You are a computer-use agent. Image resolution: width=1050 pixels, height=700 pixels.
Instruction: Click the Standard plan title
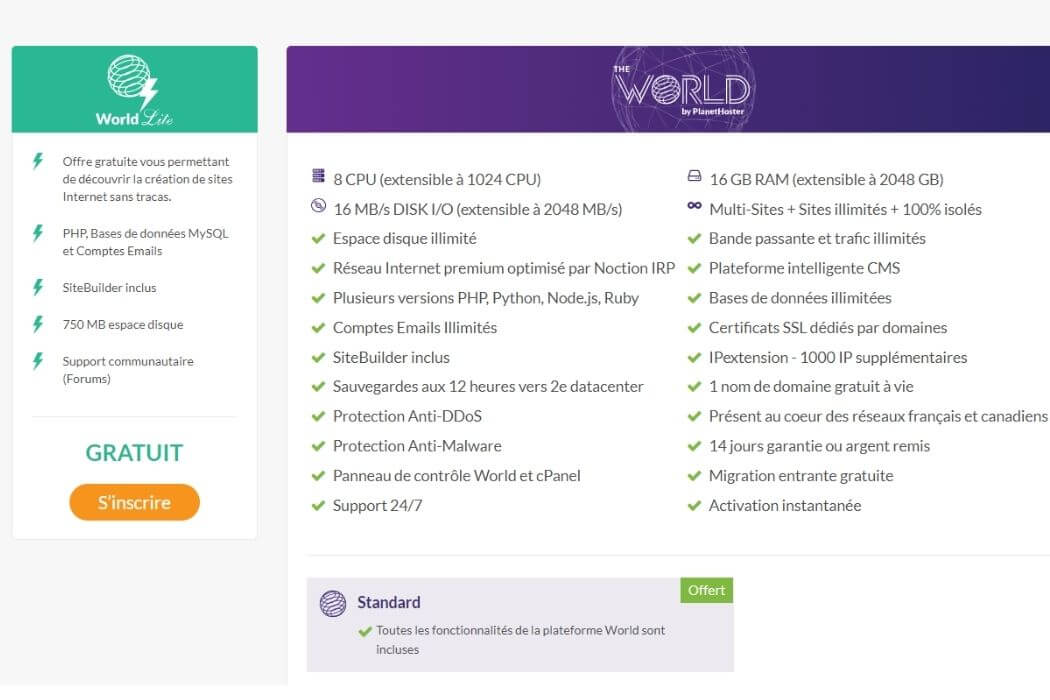[389, 602]
